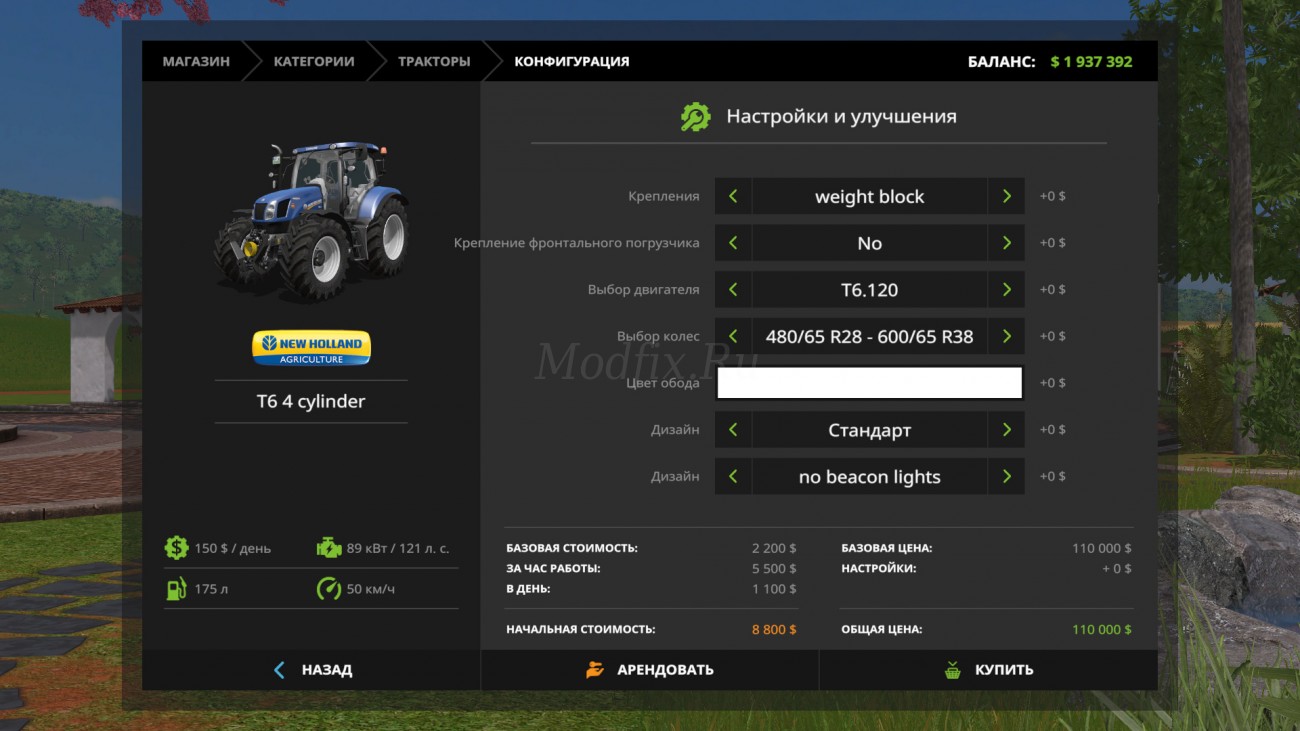Click the green shopping basket icon
The image size is (1300, 731).
coord(953,670)
